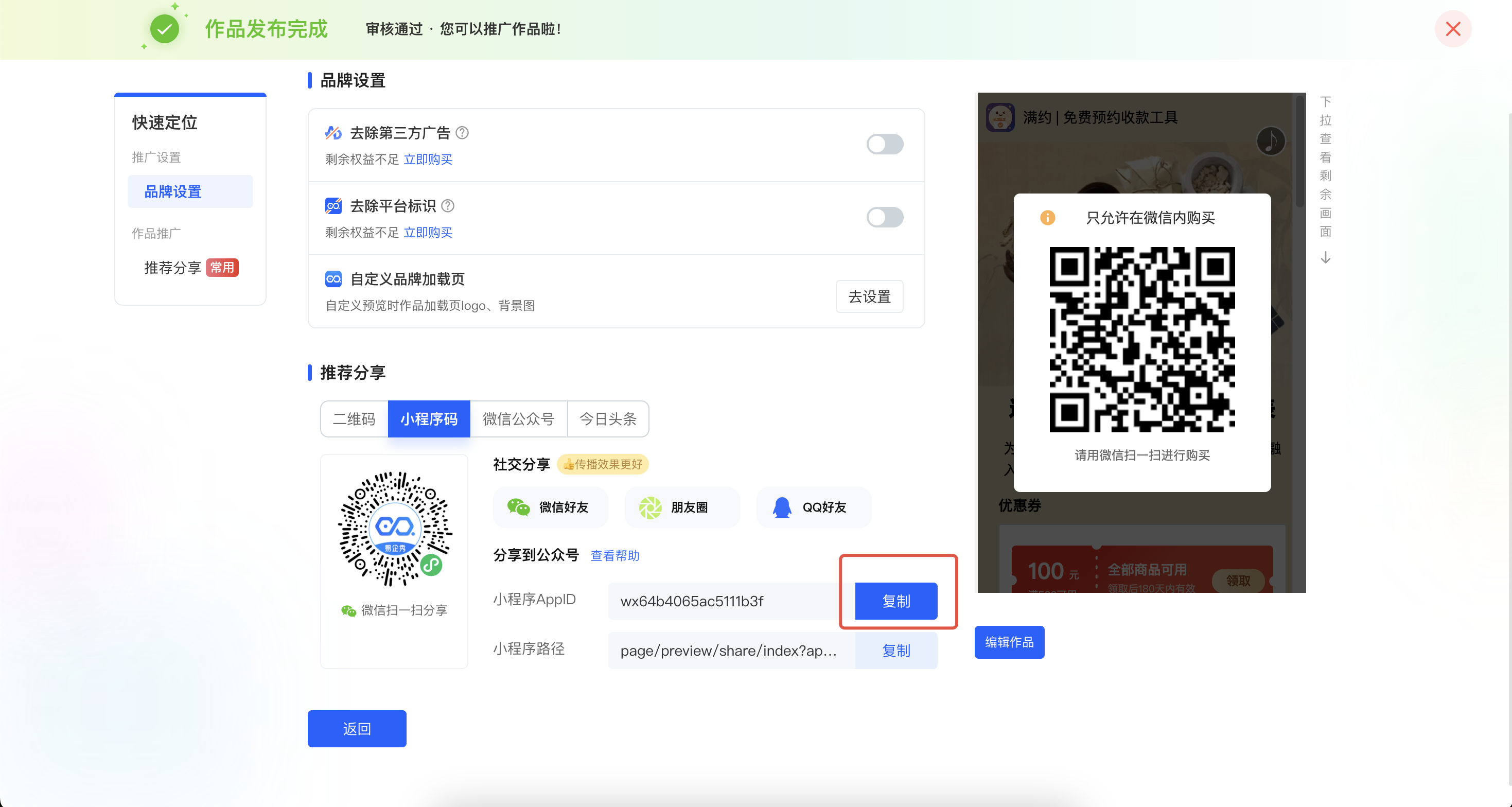The height and width of the screenshot is (807, 1512).
Task: Click the 满约 app avatar icon
Action: click(1000, 117)
